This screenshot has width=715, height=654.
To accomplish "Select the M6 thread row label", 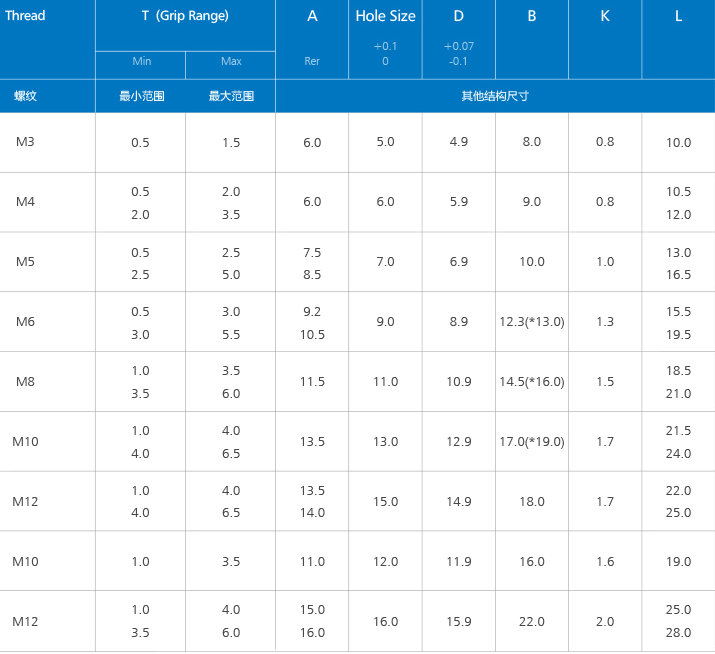I will coord(25,321).
